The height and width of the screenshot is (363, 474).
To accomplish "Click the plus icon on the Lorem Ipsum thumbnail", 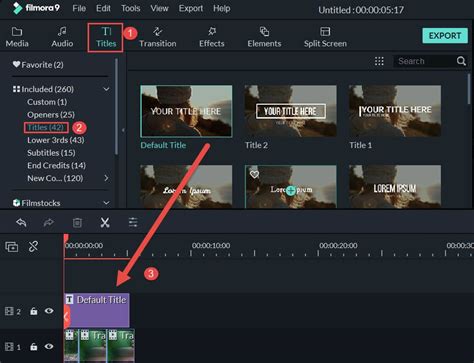I will 291,190.
